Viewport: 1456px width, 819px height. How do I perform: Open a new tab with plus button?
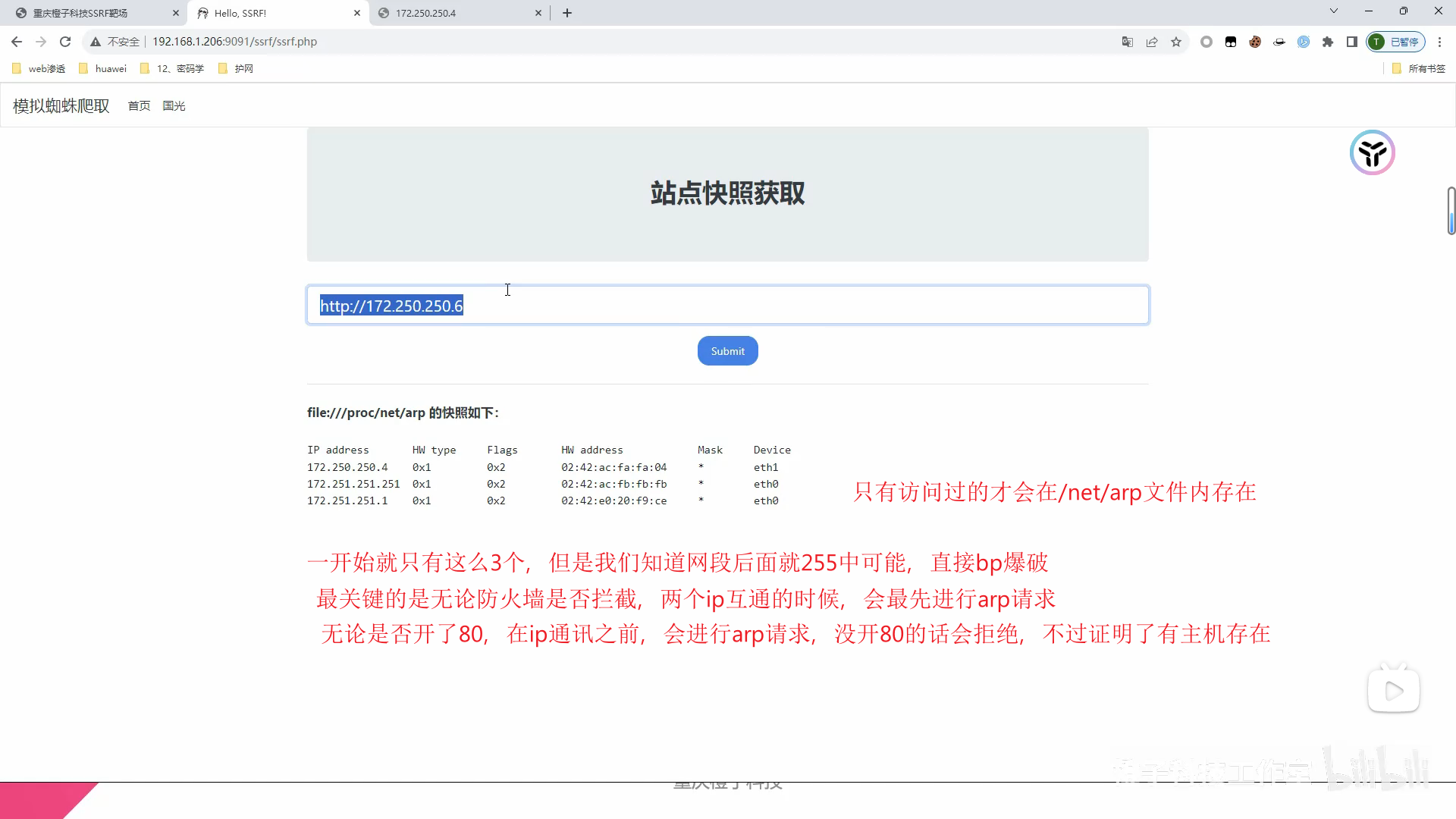567,13
